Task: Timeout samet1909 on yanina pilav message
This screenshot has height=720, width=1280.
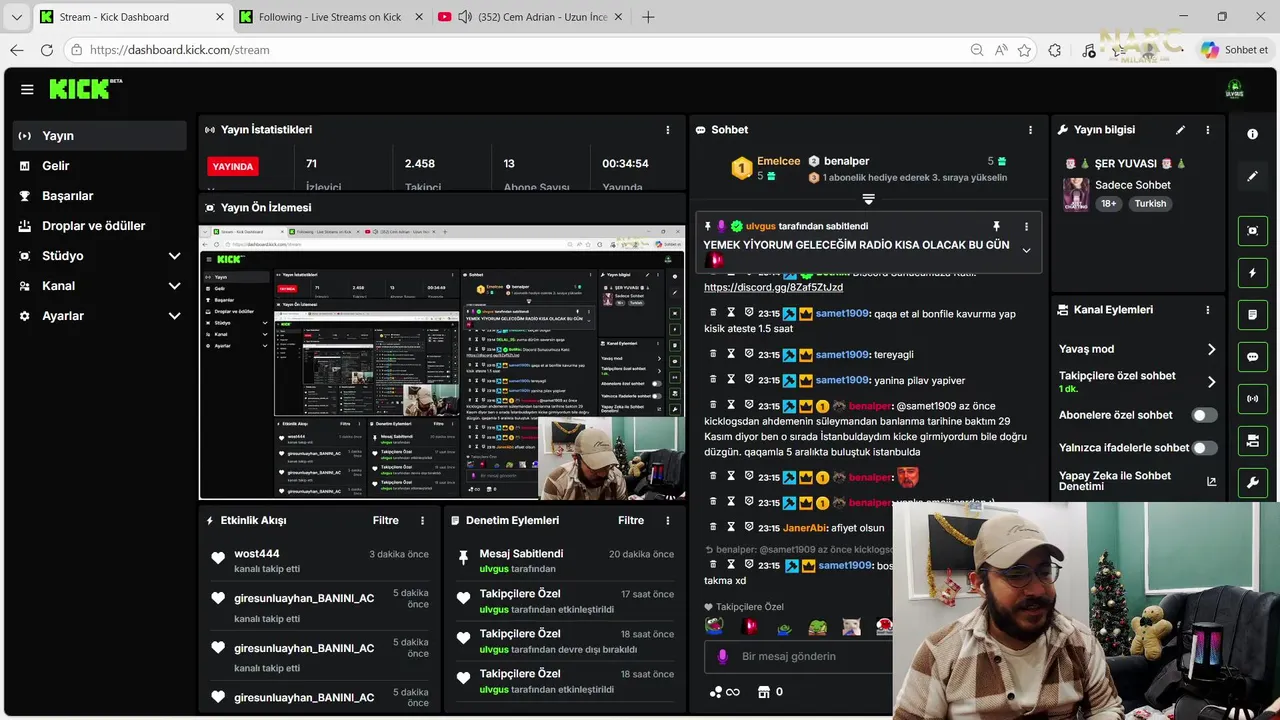Action: pyautogui.click(x=731, y=380)
